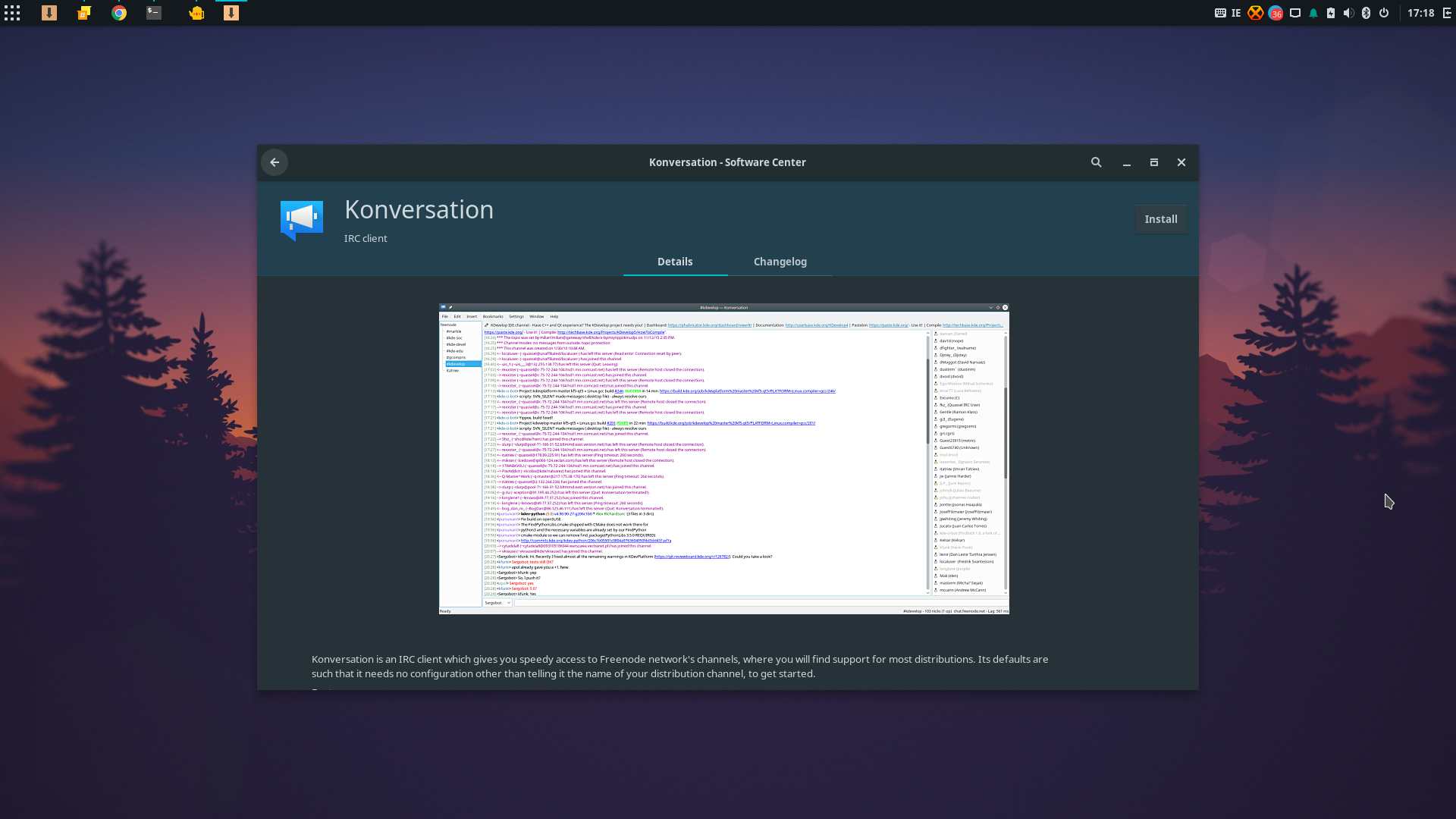Check the battery charging indicator
Viewport: 1456px width, 819px height.
pyautogui.click(x=1331, y=13)
